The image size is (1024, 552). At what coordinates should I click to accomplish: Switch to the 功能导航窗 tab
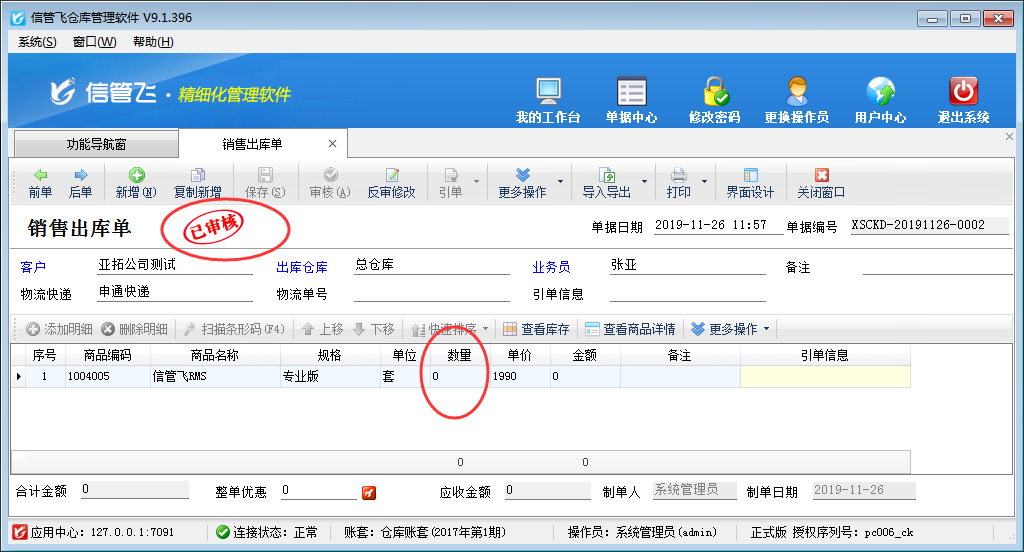click(96, 144)
